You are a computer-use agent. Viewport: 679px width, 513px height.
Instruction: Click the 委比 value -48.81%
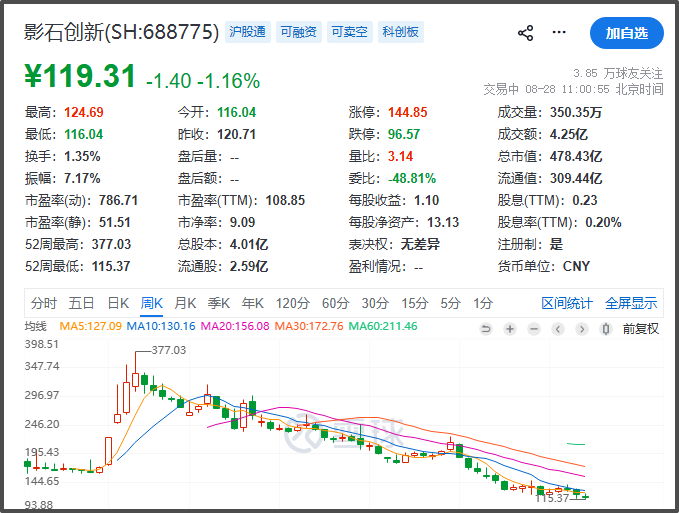click(412, 178)
